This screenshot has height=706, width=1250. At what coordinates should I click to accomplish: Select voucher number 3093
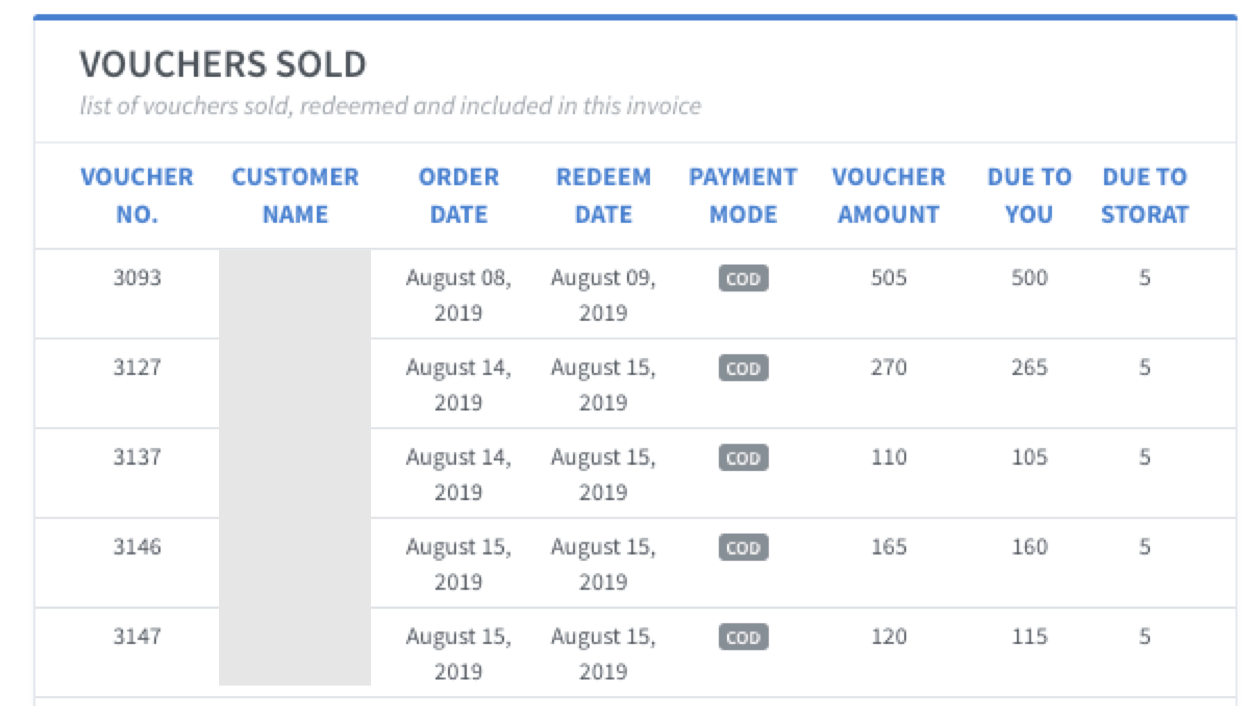(137, 278)
